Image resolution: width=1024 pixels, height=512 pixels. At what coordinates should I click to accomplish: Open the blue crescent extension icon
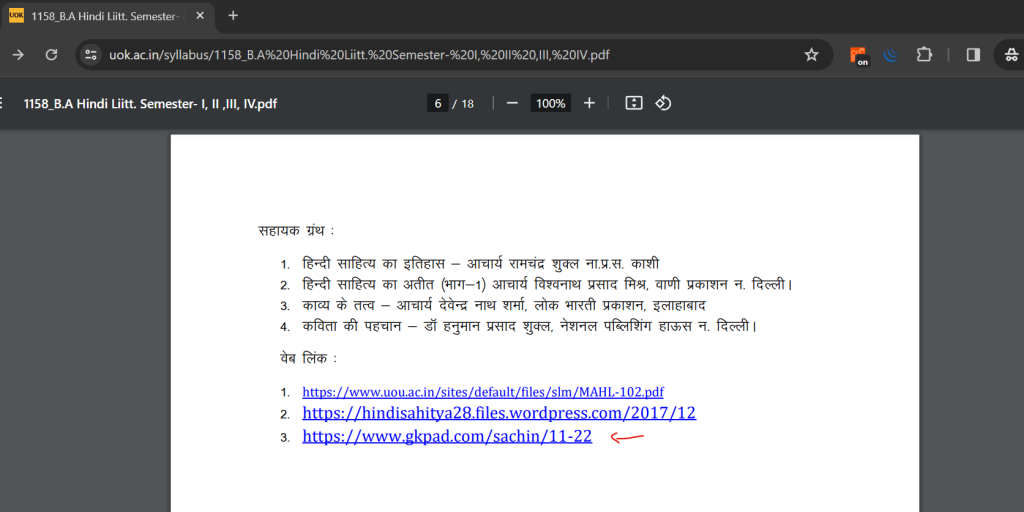891,55
